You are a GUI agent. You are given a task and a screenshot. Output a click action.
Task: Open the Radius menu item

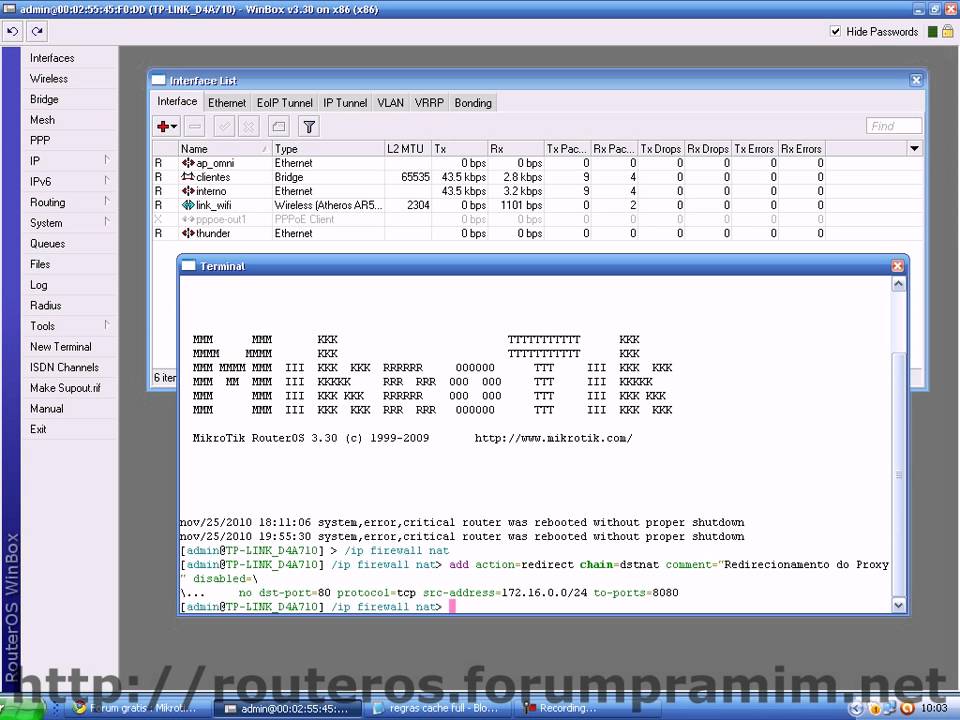pyautogui.click(x=69, y=306)
